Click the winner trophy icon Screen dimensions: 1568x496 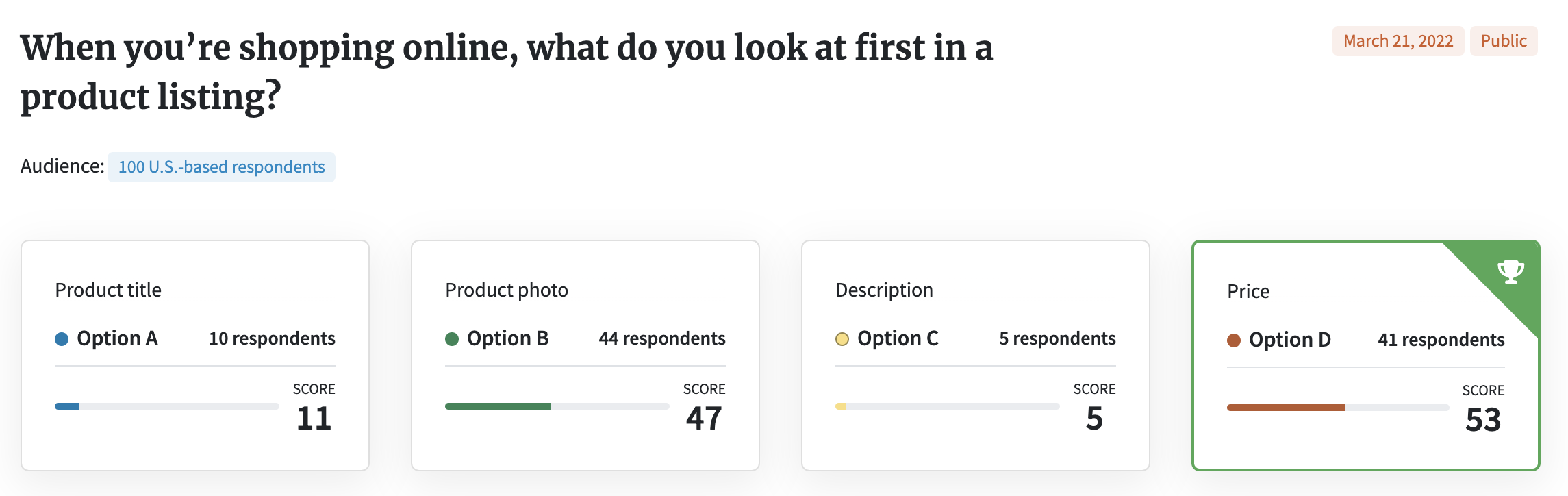(1510, 271)
